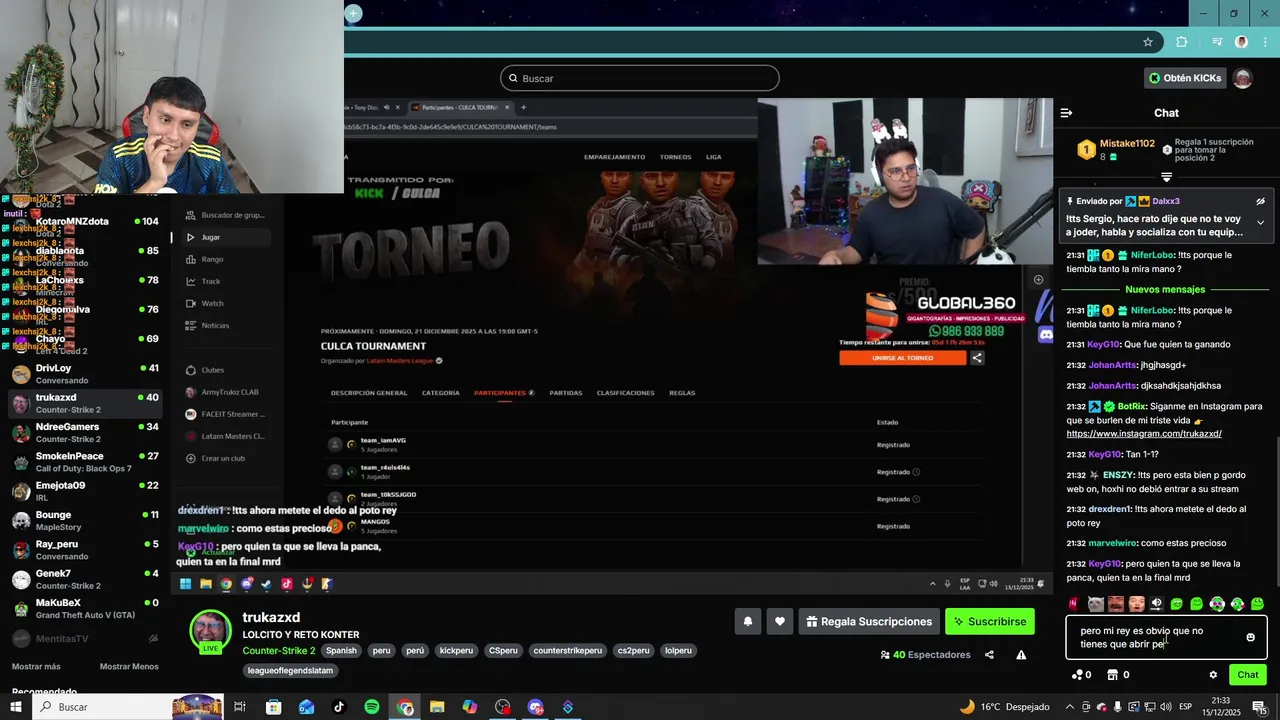
Task: Open chat settings gear icon
Action: coord(1213,675)
